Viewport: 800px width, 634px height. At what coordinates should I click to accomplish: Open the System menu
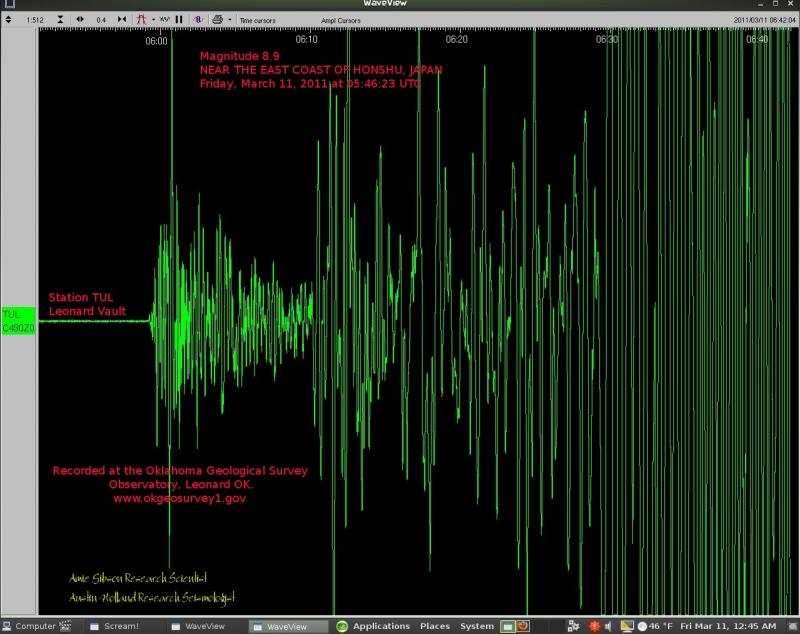(477, 626)
